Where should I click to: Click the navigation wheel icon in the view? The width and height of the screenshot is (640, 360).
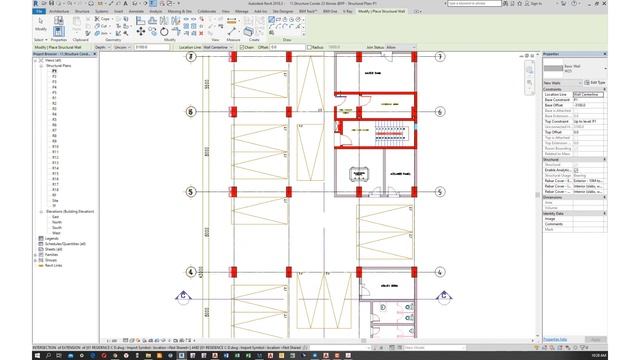(529, 70)
